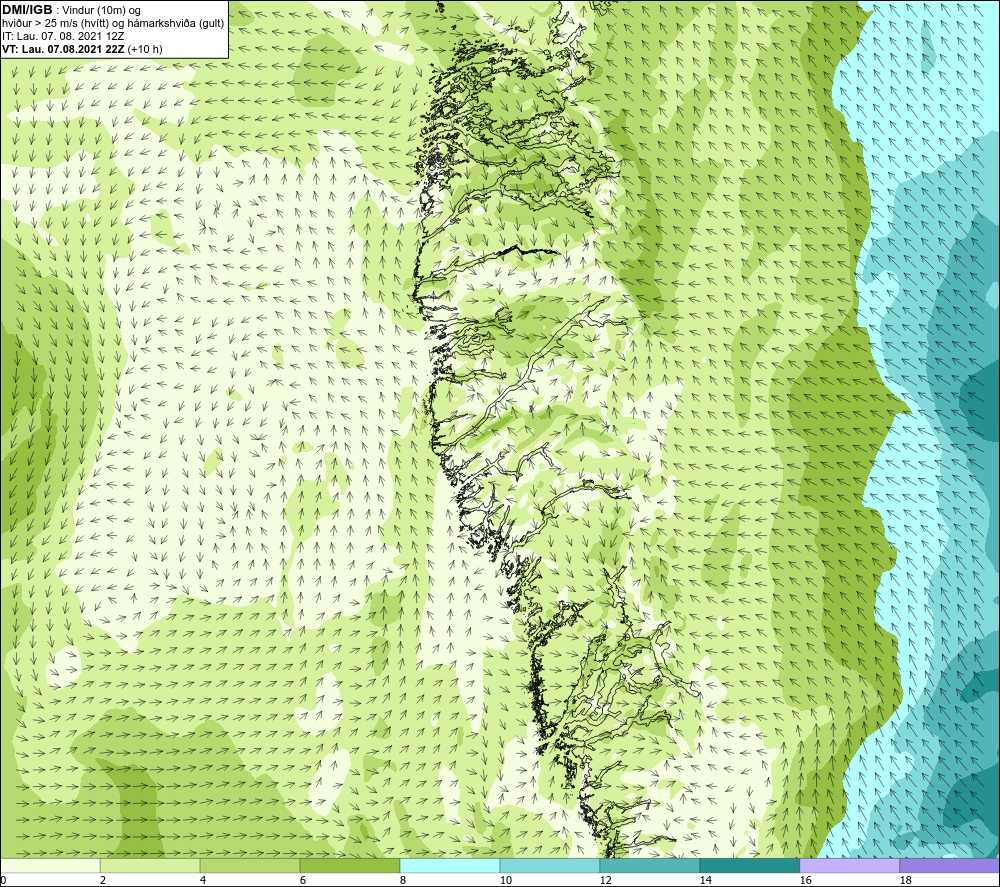Click the legend scale label '2'
The image size is (1000, 887).
103,881
